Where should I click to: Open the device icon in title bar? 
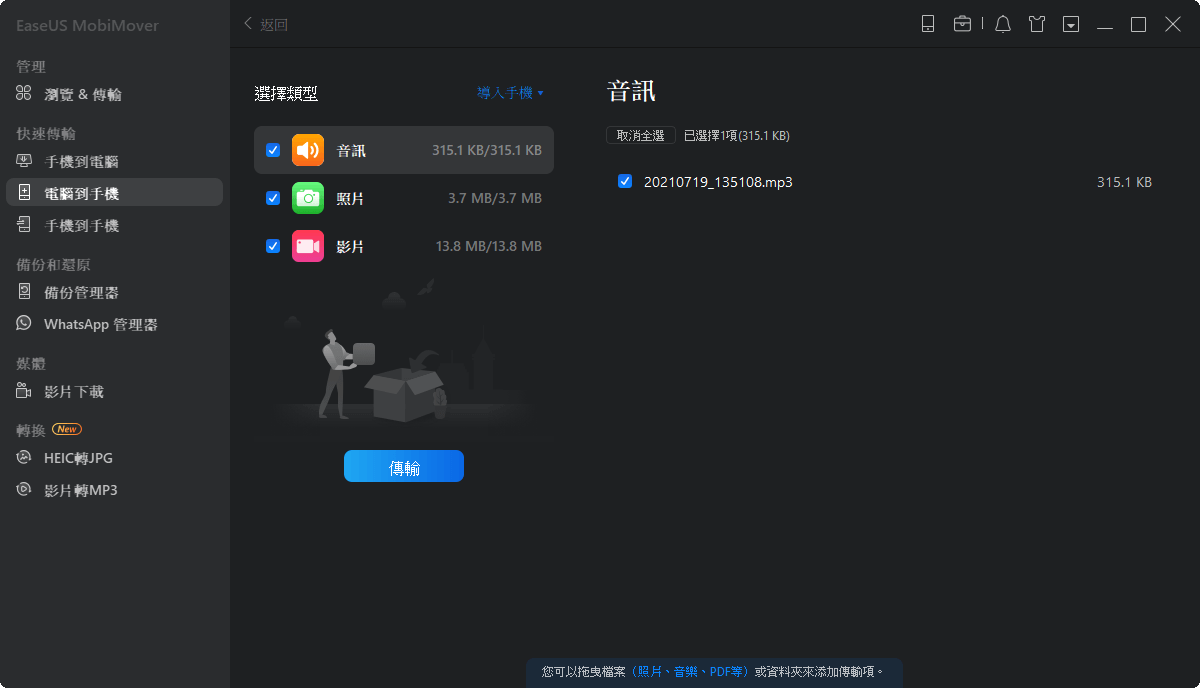point(928,24)
